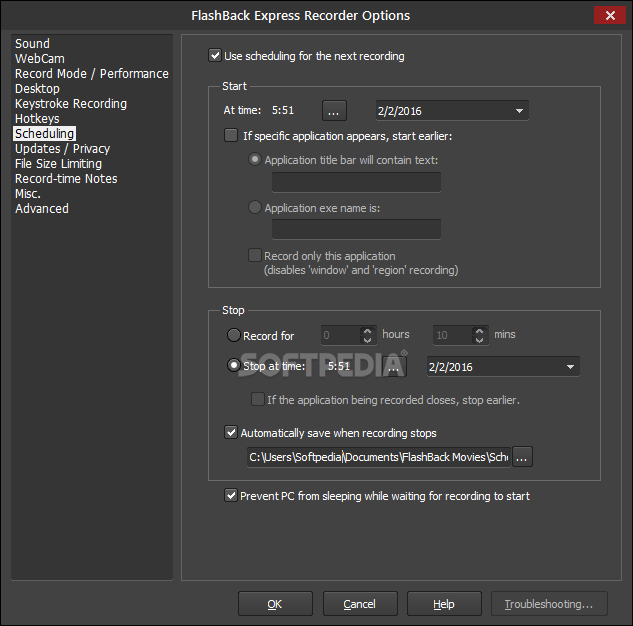The height and width of the screenshot is (626, 633).
Task: Open File Size Limiting settings
Action: coord(58,163)
